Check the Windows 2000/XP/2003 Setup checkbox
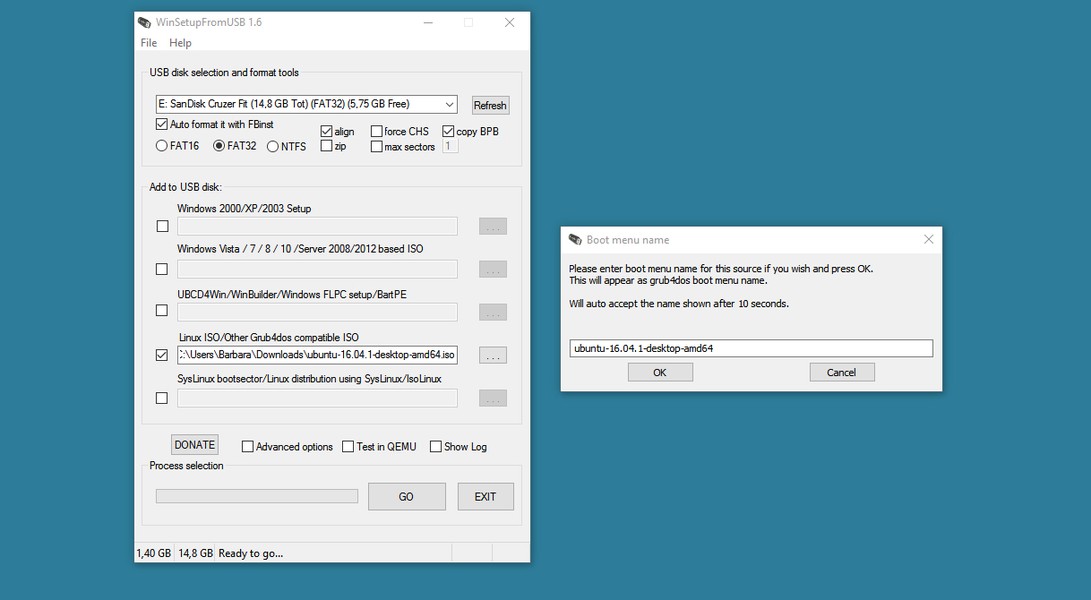This screenshot has width=1091, height=600. coord(162,226)
